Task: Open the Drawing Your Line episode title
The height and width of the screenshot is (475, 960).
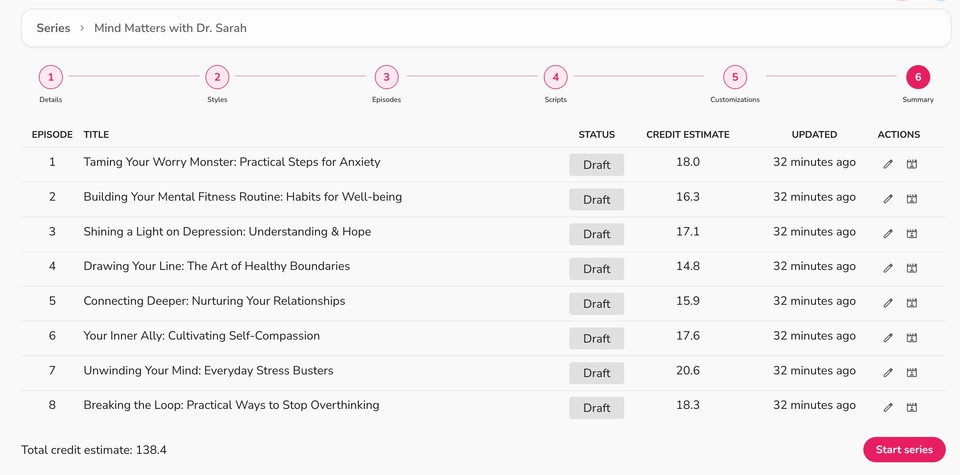Action: click(216, 266)
